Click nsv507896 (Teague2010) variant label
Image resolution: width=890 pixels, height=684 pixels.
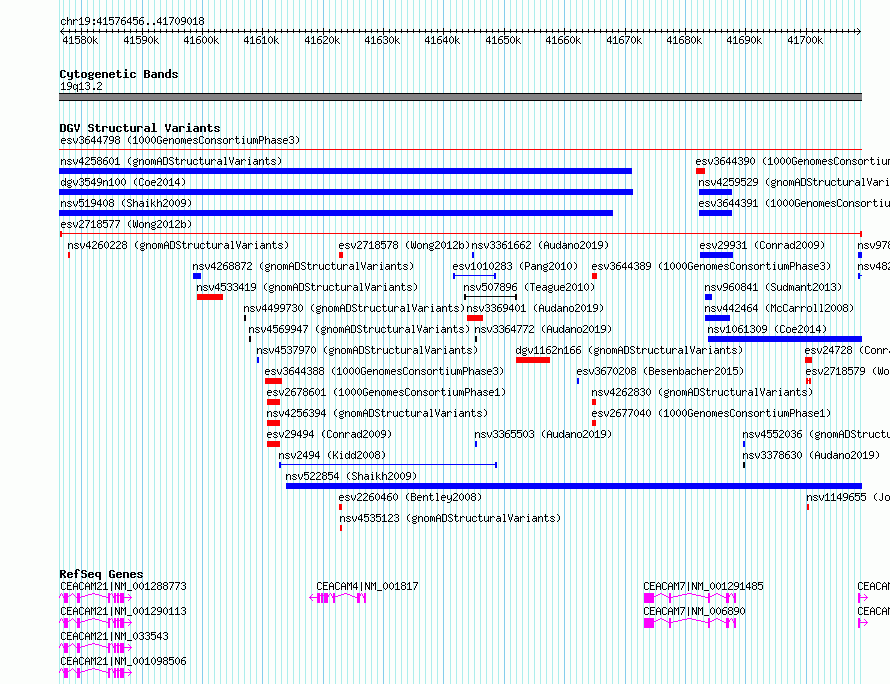tap(529, 287)
